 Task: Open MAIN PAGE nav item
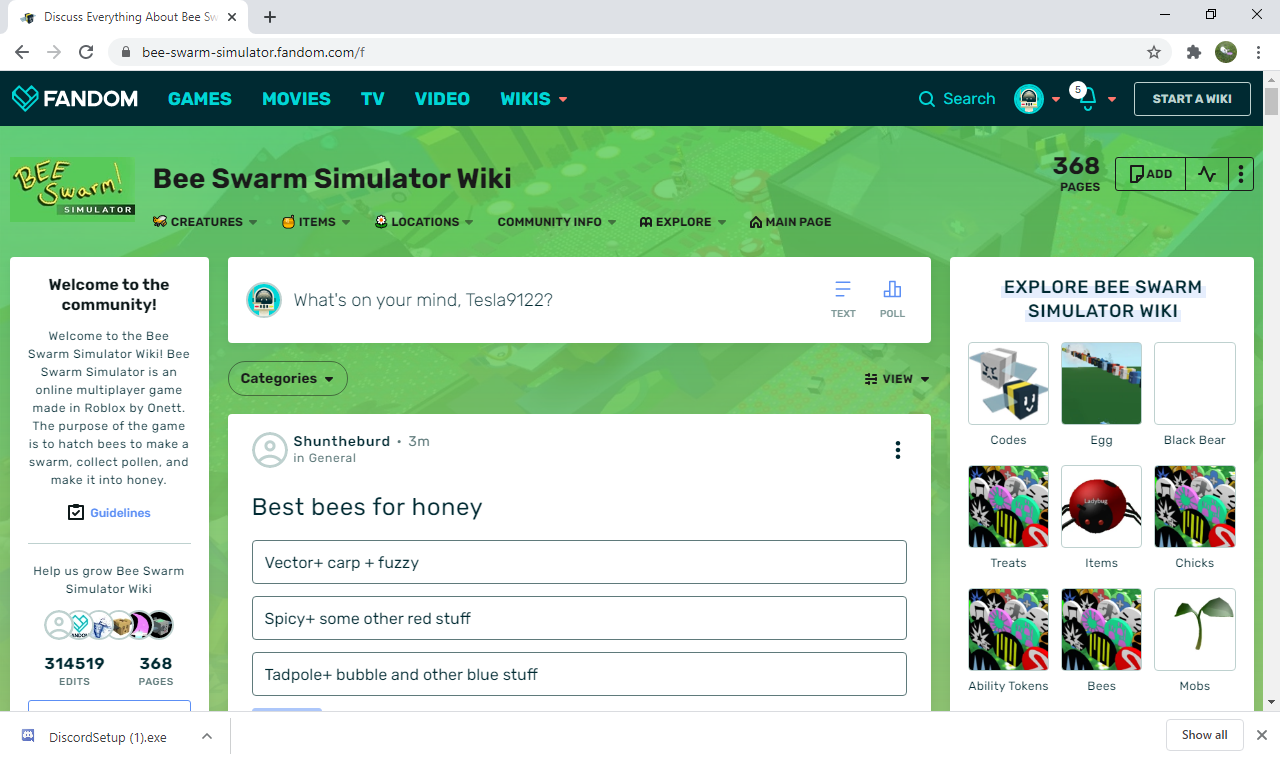(790, 222)
